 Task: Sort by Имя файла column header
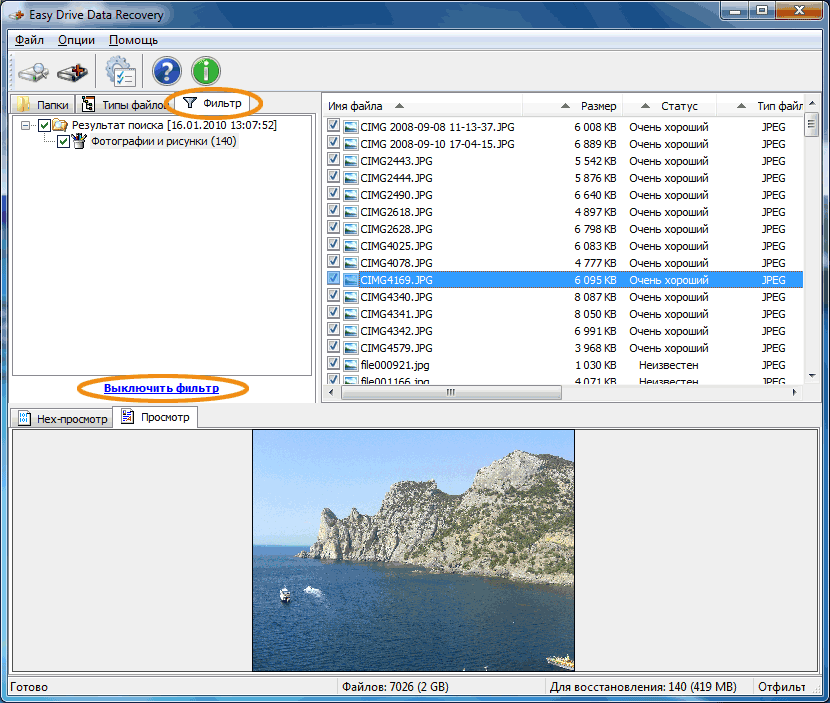422,106
